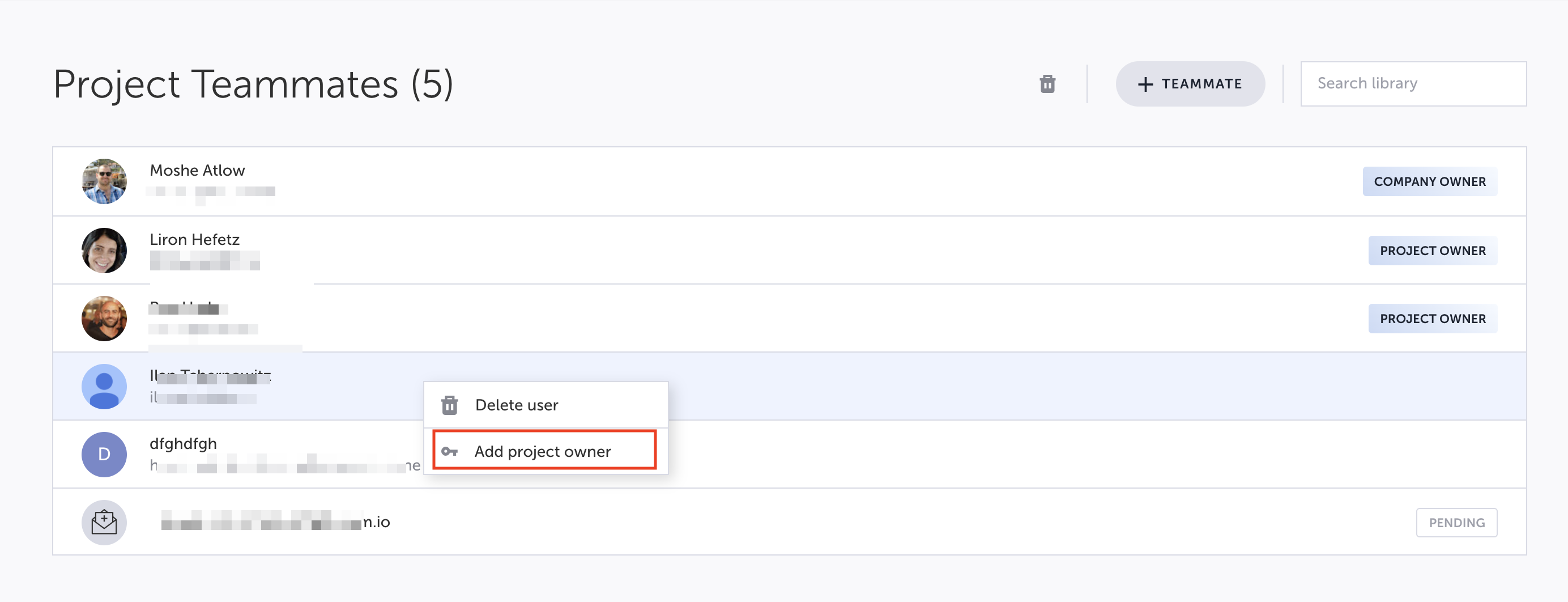Screen dimensions: 1568x602
Task: Click the pending invite envelope icon
Action: (104, 522)
